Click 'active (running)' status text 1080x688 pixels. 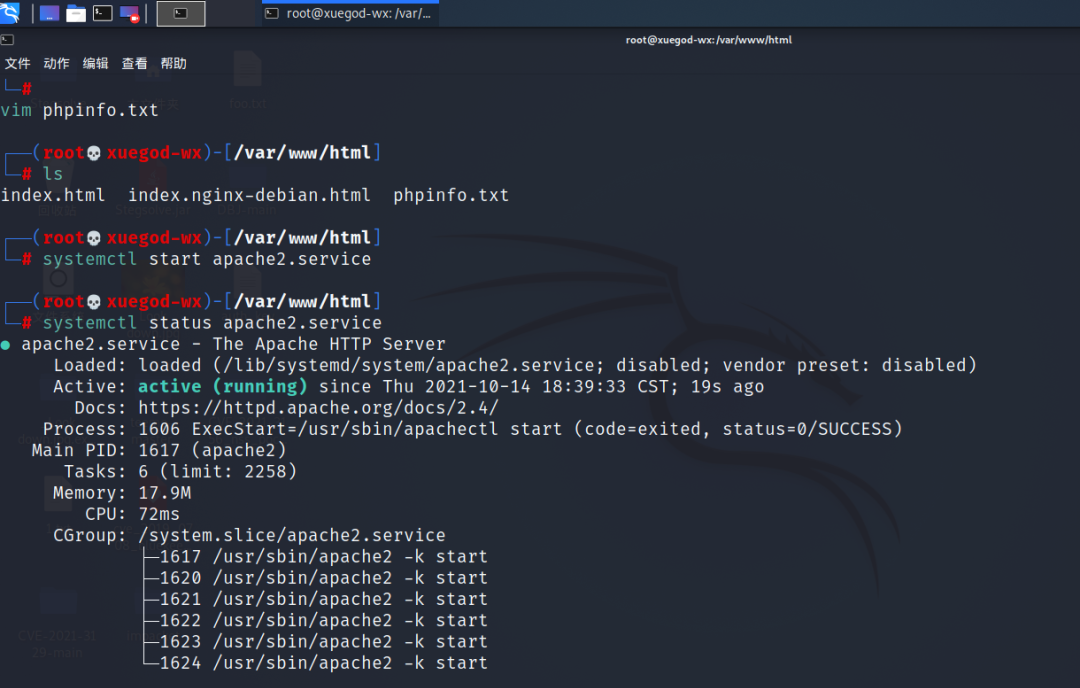[222, 386]
